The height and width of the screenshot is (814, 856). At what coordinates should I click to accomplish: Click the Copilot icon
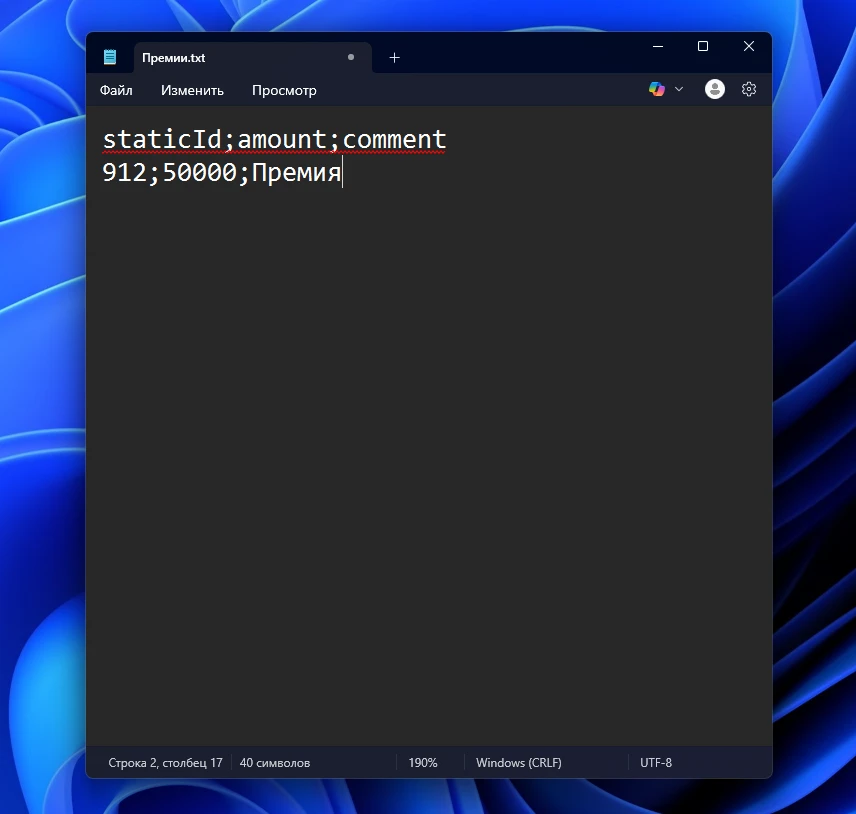(x=656, y=89)
